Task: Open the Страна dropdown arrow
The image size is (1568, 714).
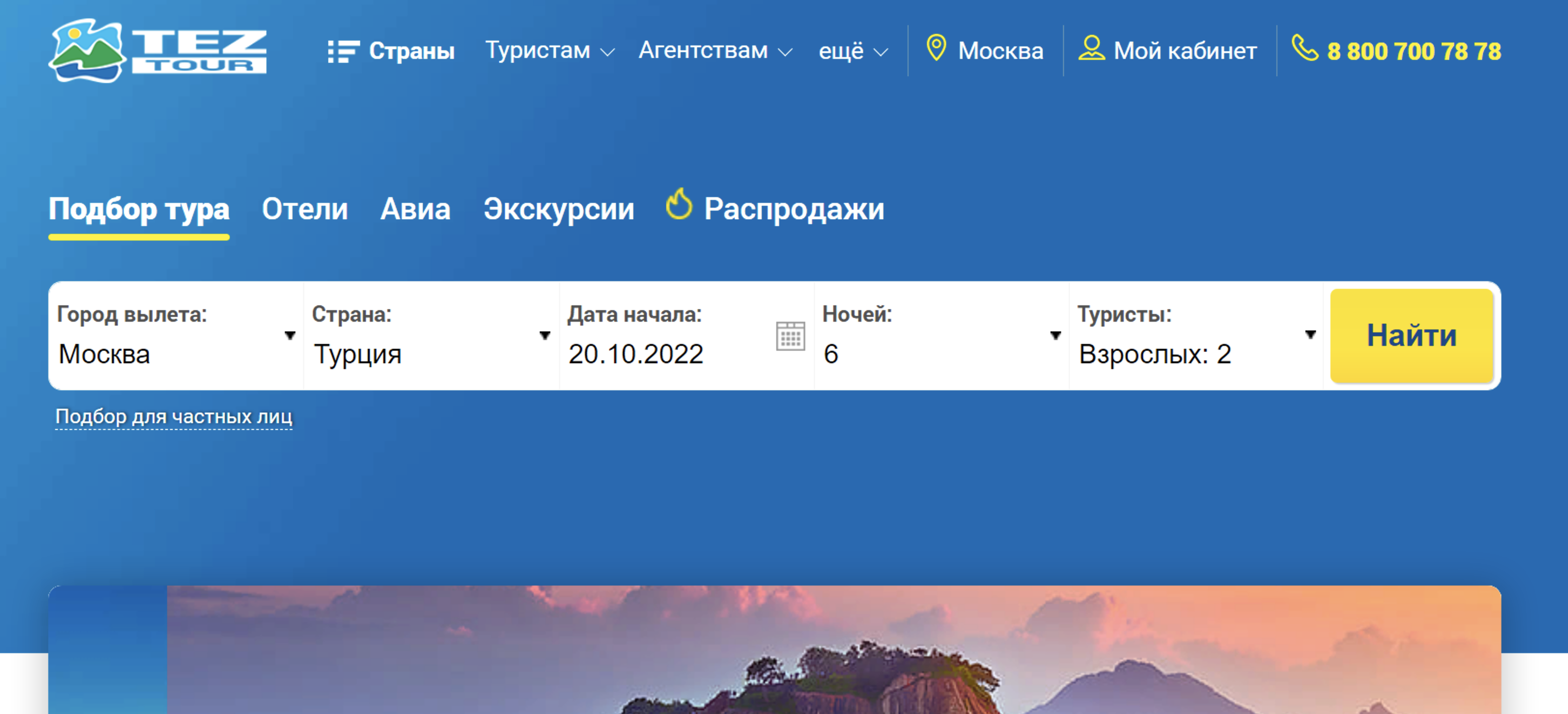Action: click(x=545, y=335)
